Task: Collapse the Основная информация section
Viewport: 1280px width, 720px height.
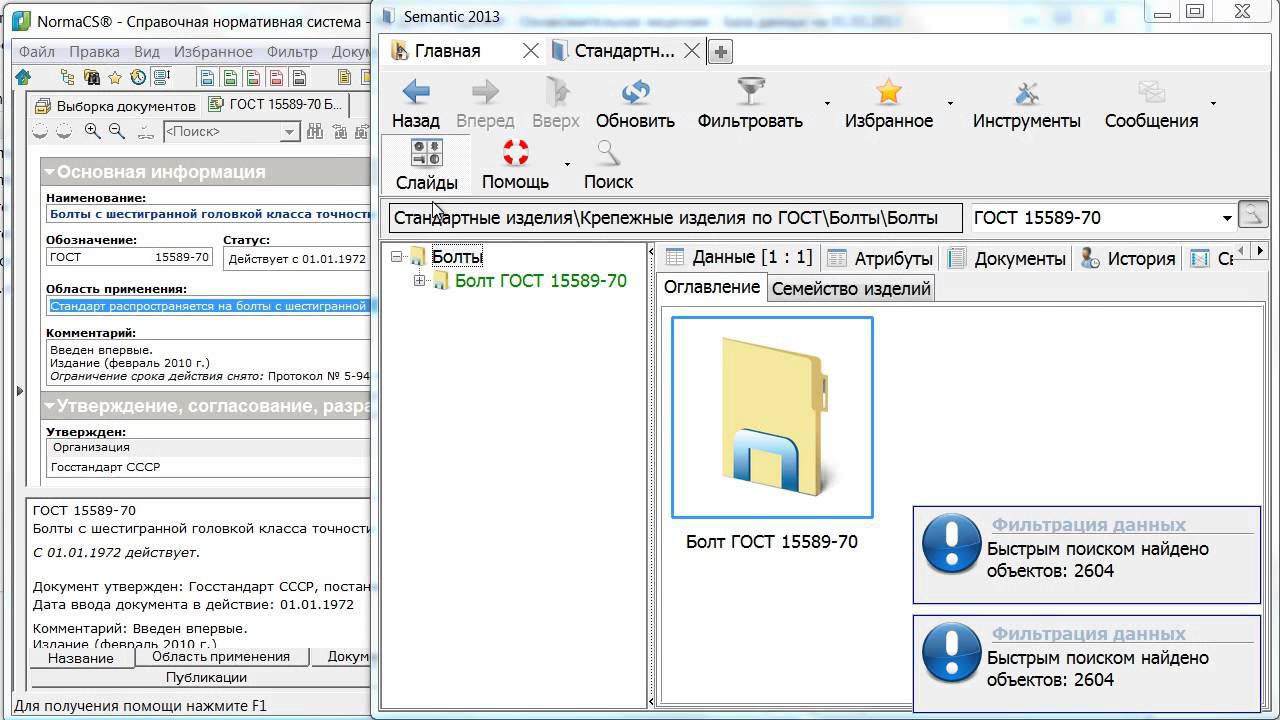Action: click(49, 172)
